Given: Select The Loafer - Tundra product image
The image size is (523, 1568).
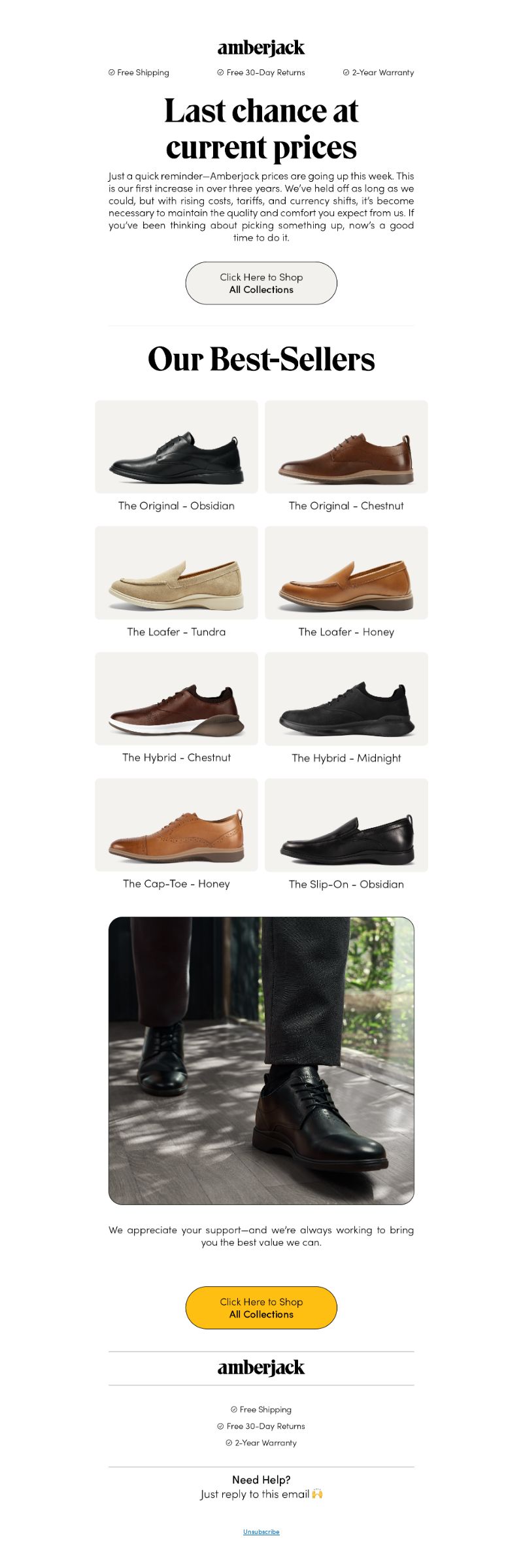Looking at the screenshot, I should click(x=177, y=573).
